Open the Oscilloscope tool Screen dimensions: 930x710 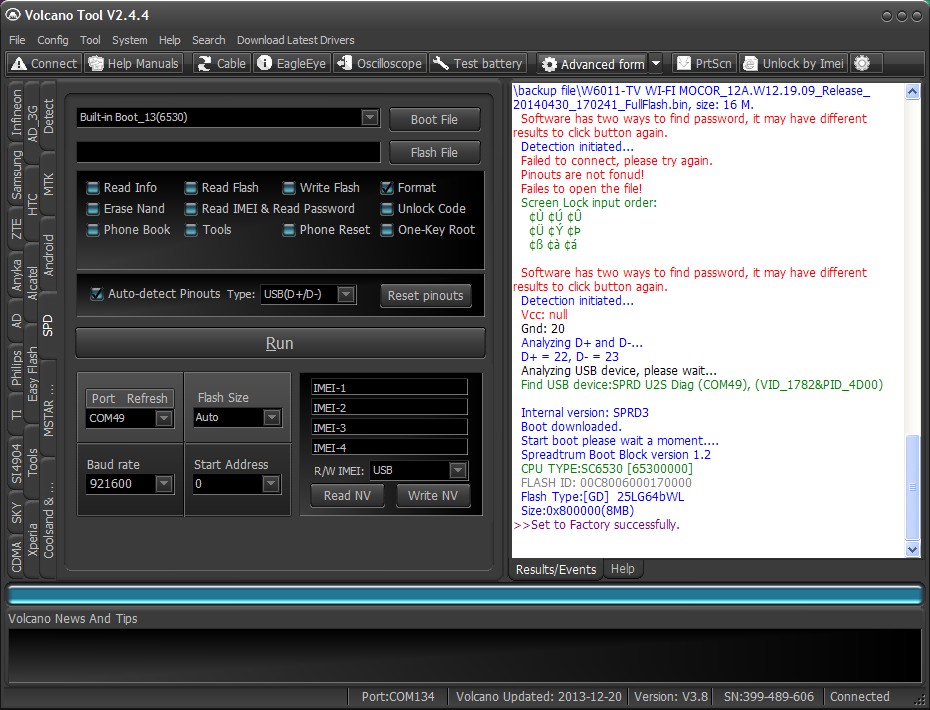tap(378, 63)
